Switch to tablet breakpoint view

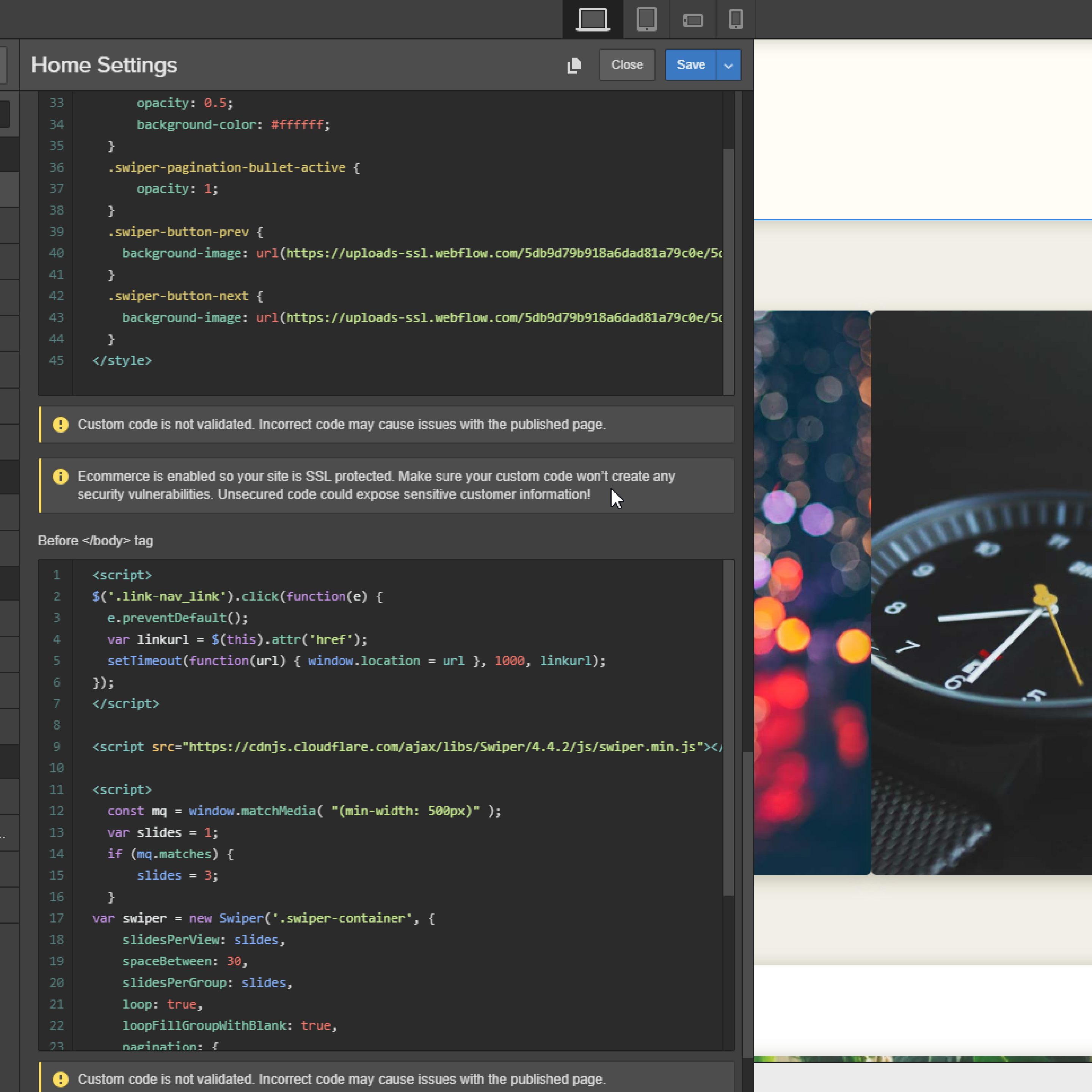tap(646, 20)
